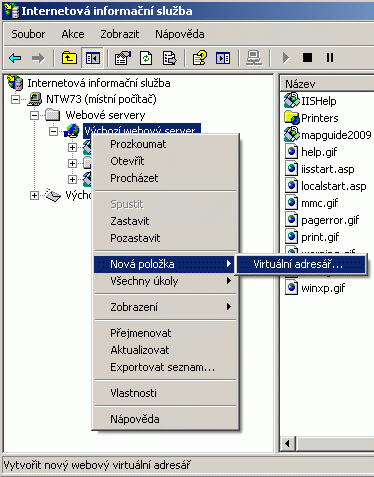Choose Prozkoumat from context menu

[165, 144]
